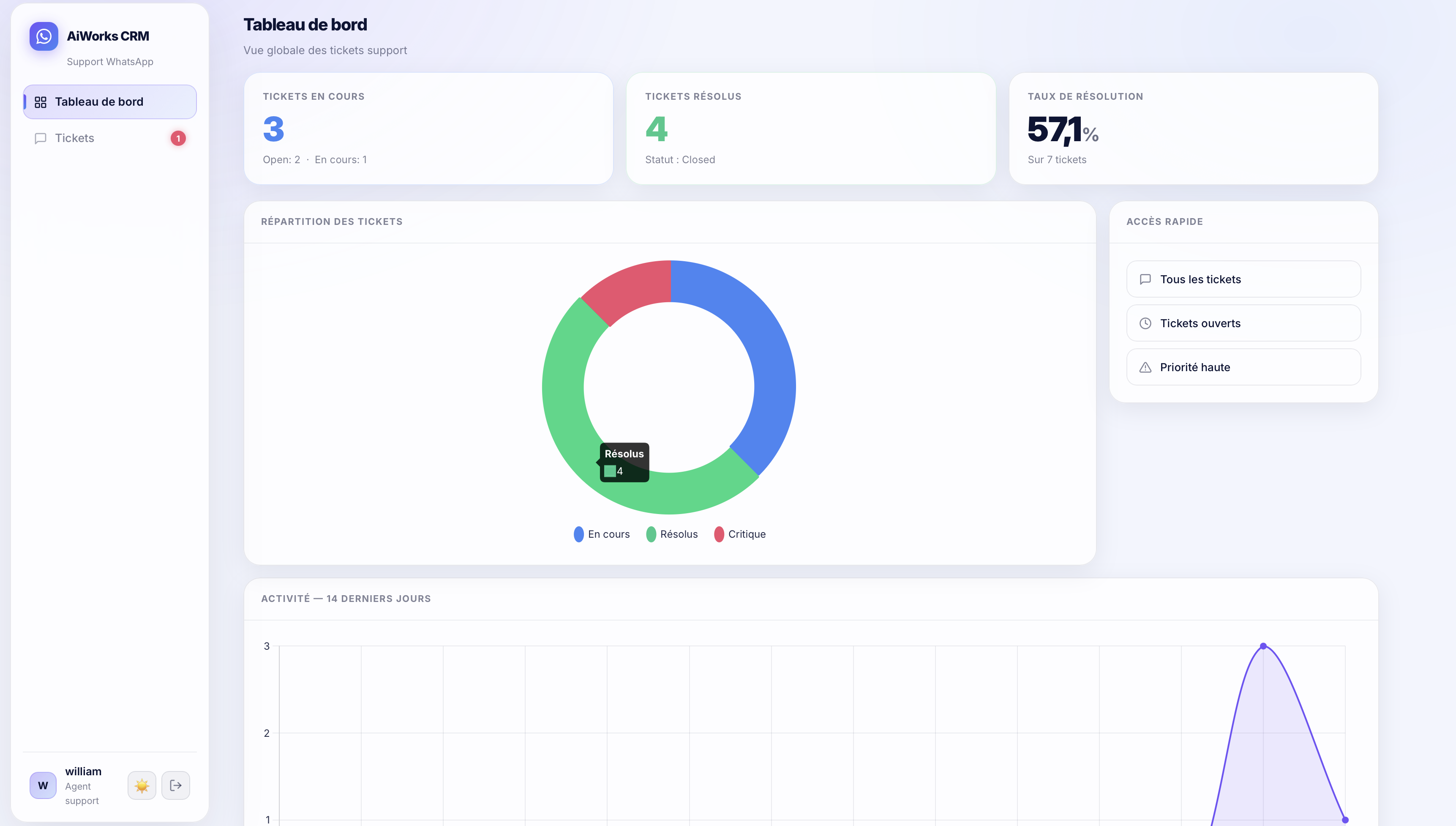Click the warning triangle icon for Priorité haute

click(x=1145, y=368)
